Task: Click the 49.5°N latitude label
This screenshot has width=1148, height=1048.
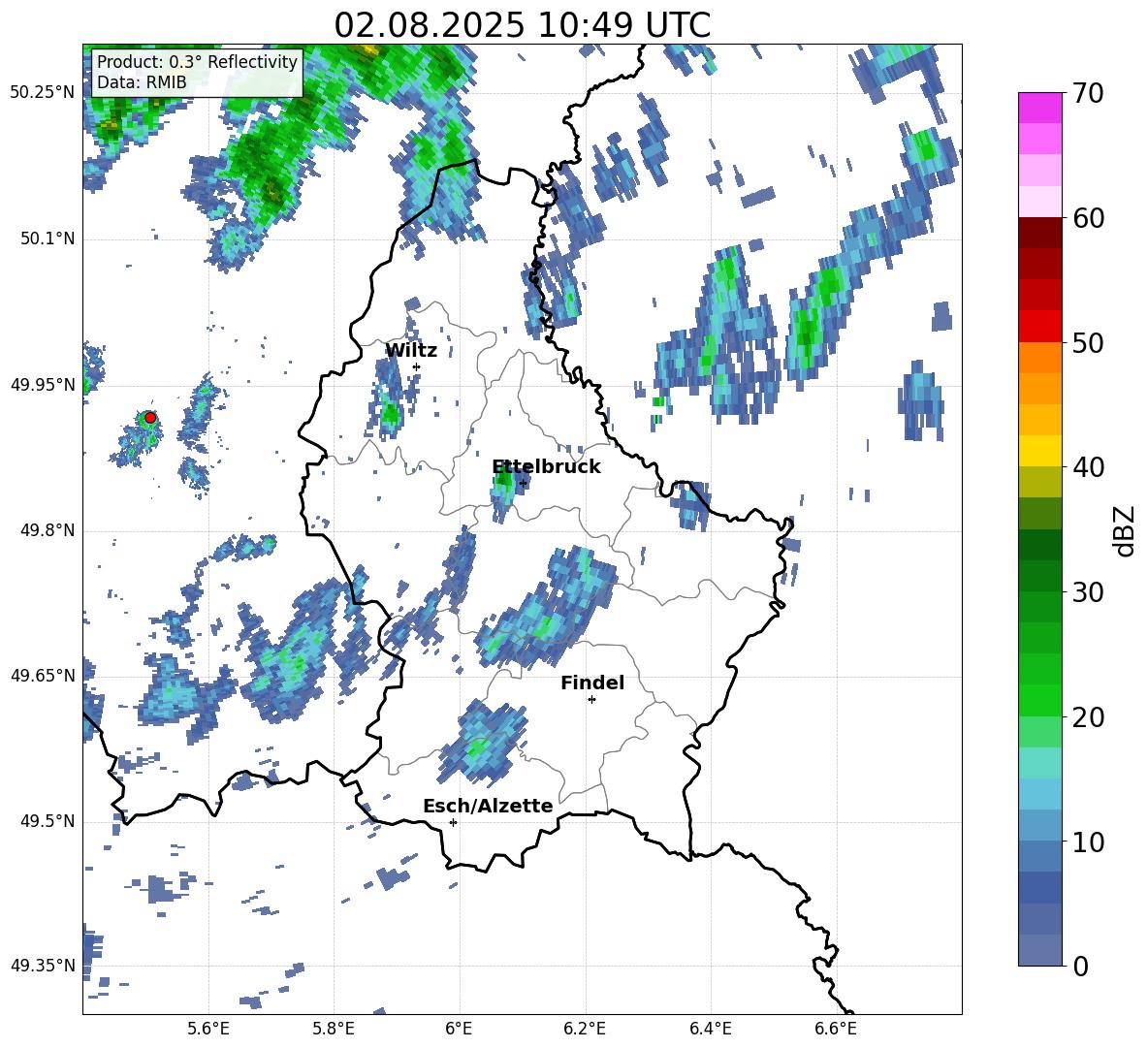Action: [48, 820]
